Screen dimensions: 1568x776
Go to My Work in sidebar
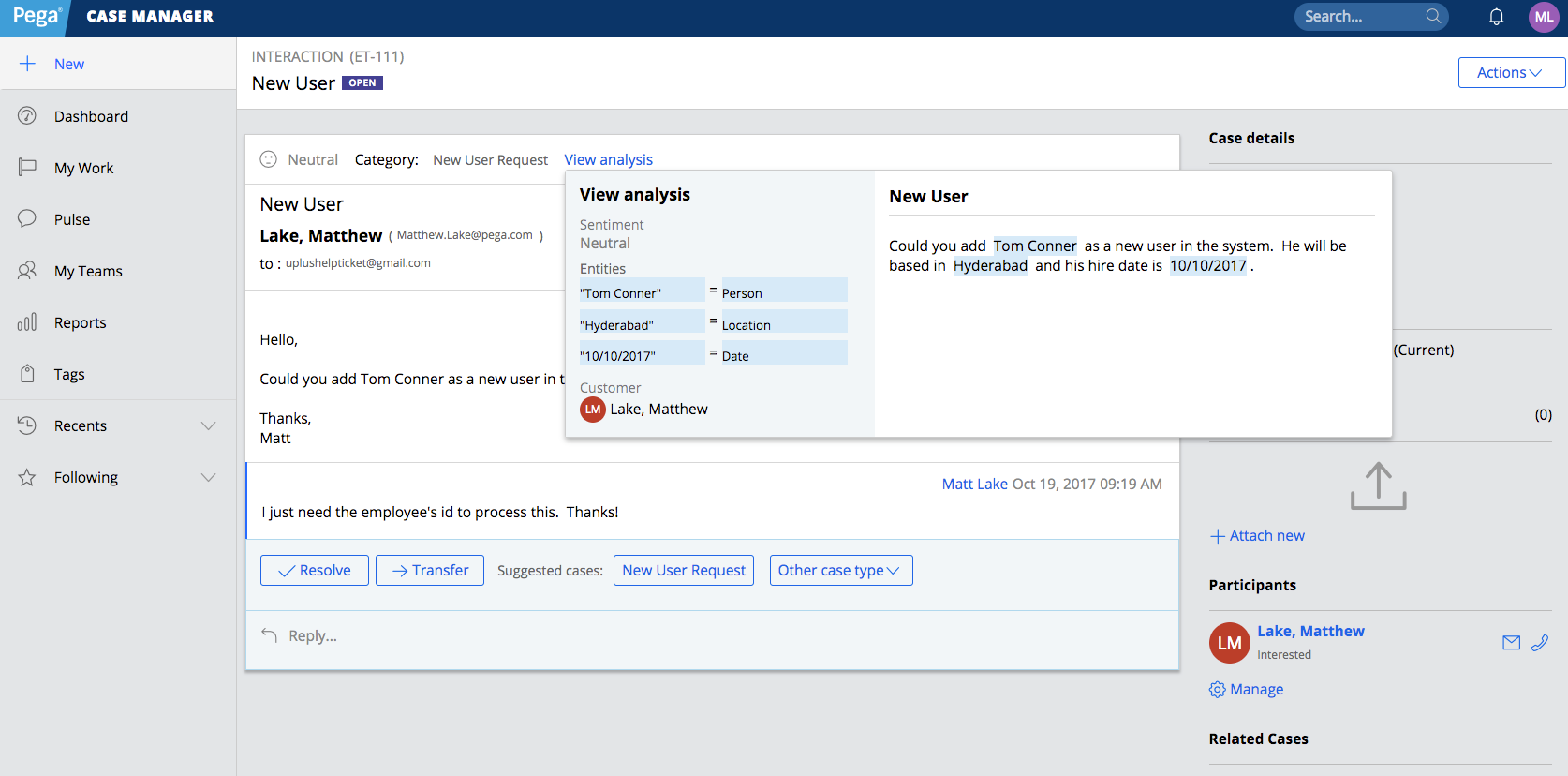[x=83, y=168]
